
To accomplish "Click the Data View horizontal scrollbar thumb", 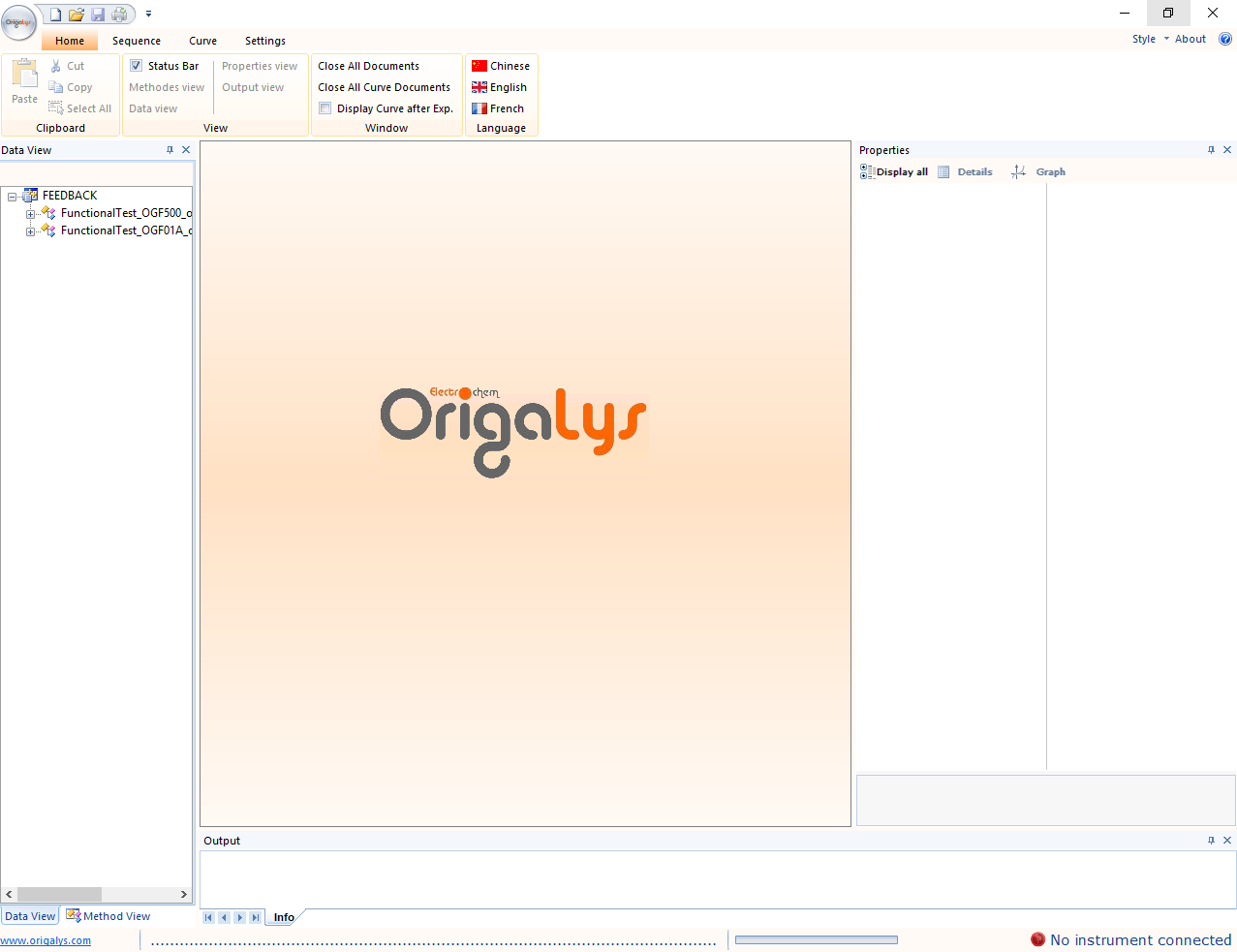I will click(59, 894).
